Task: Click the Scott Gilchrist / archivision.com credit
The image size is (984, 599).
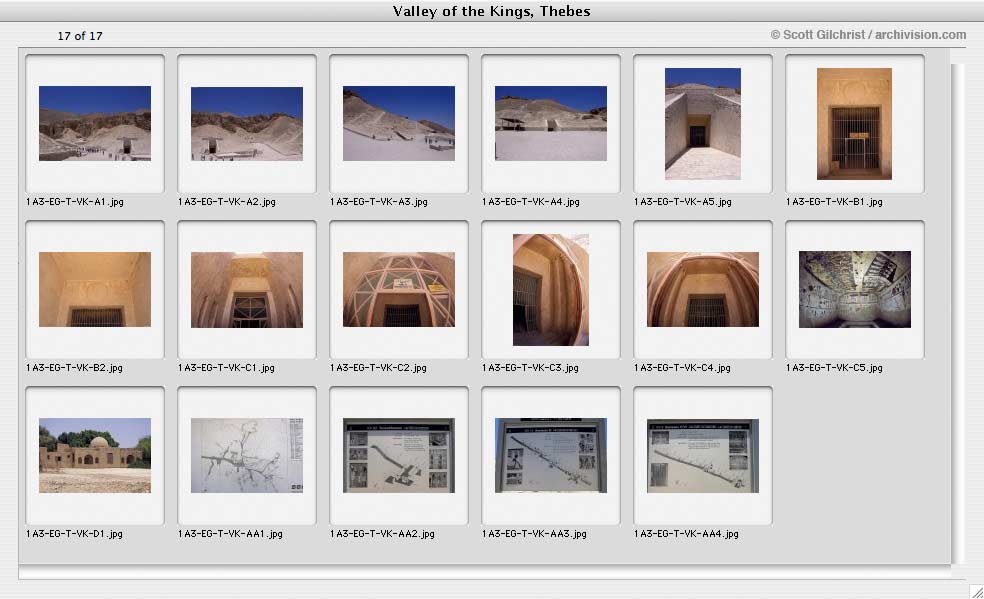Action: click(869, 35)
